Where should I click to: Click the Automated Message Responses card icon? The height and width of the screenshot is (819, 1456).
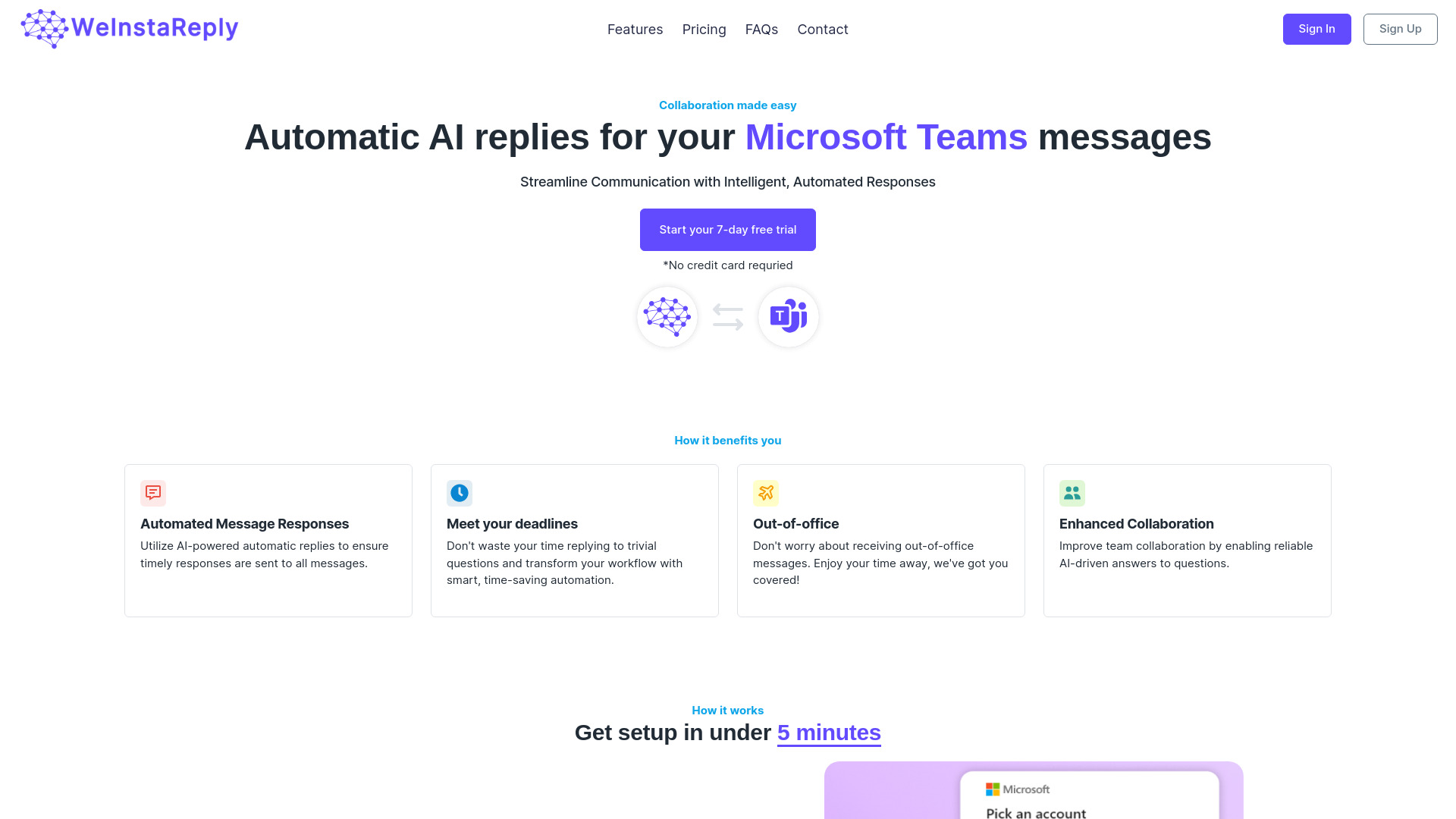point(153,492)
